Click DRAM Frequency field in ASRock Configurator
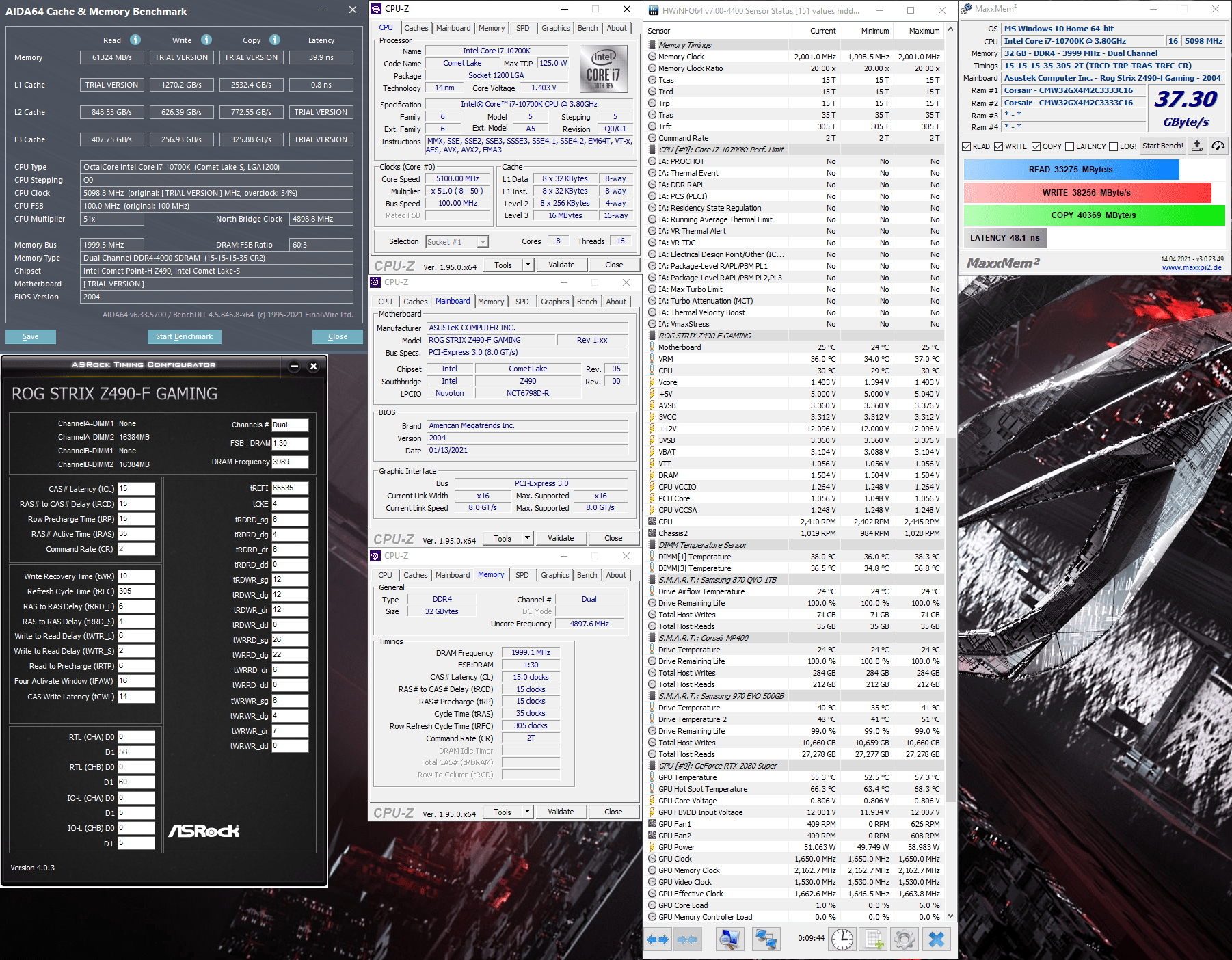Screen dimensions: 1232x960 pyautogui.click(x=290, y=462)
